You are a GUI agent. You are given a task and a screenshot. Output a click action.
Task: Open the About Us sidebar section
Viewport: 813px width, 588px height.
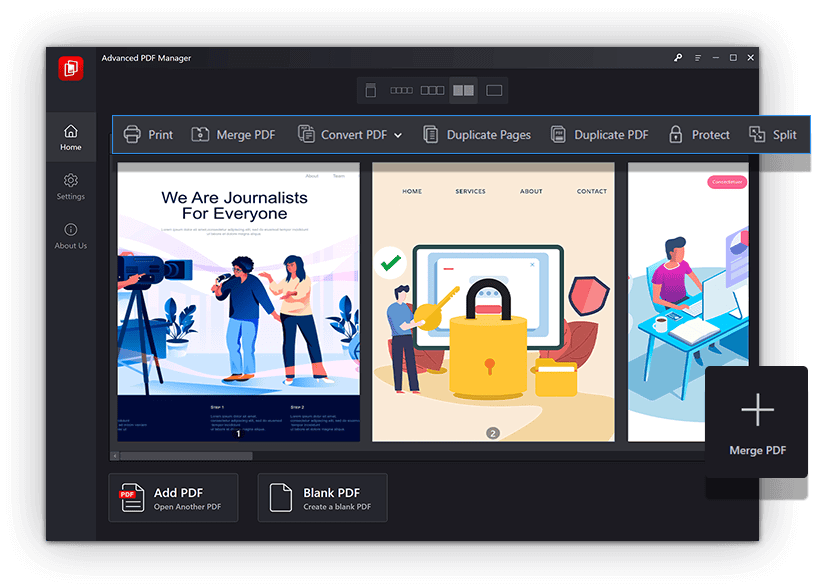click(x=71, y=235)
